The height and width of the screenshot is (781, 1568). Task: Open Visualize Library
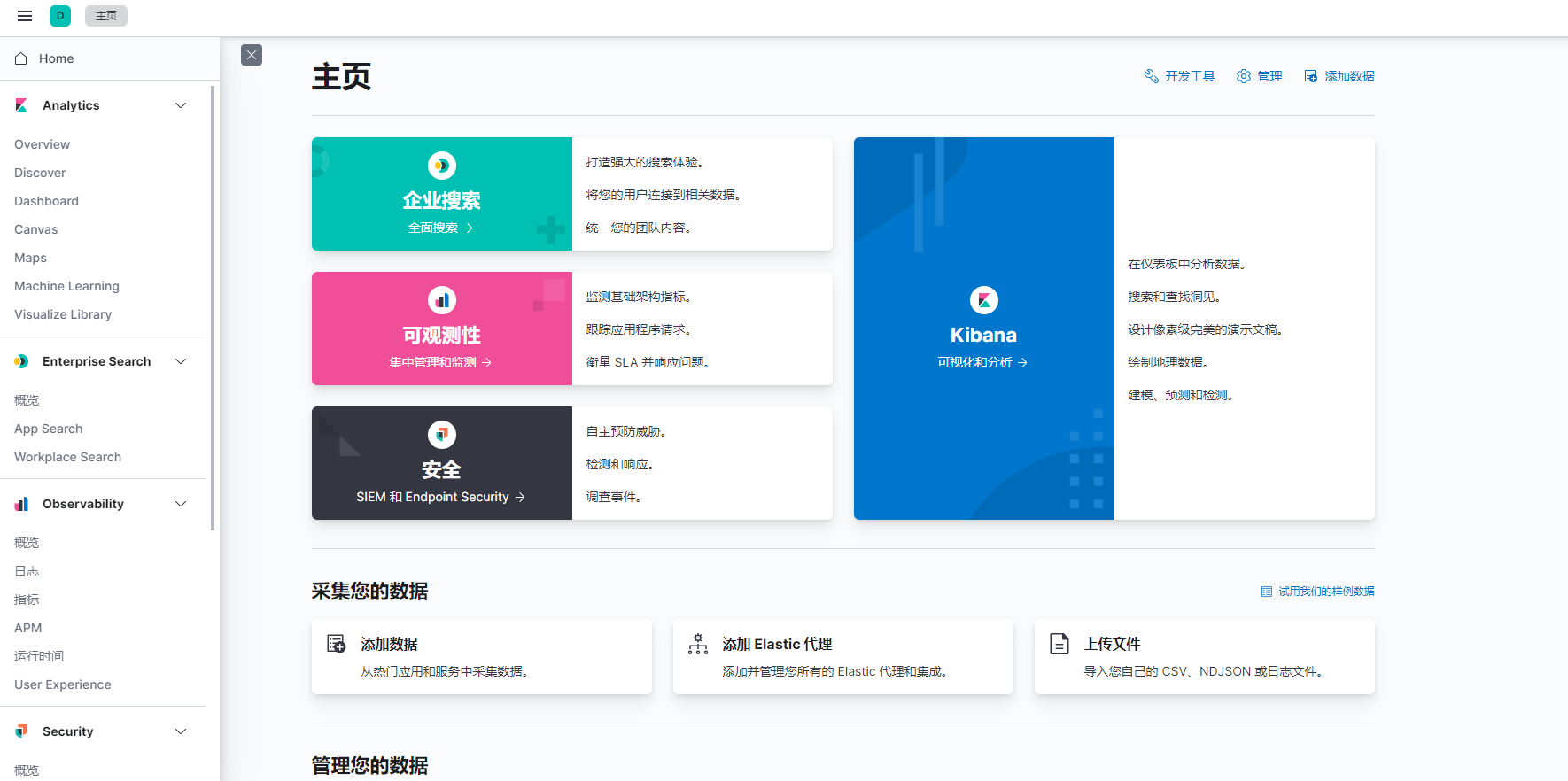tap(63, 314)
